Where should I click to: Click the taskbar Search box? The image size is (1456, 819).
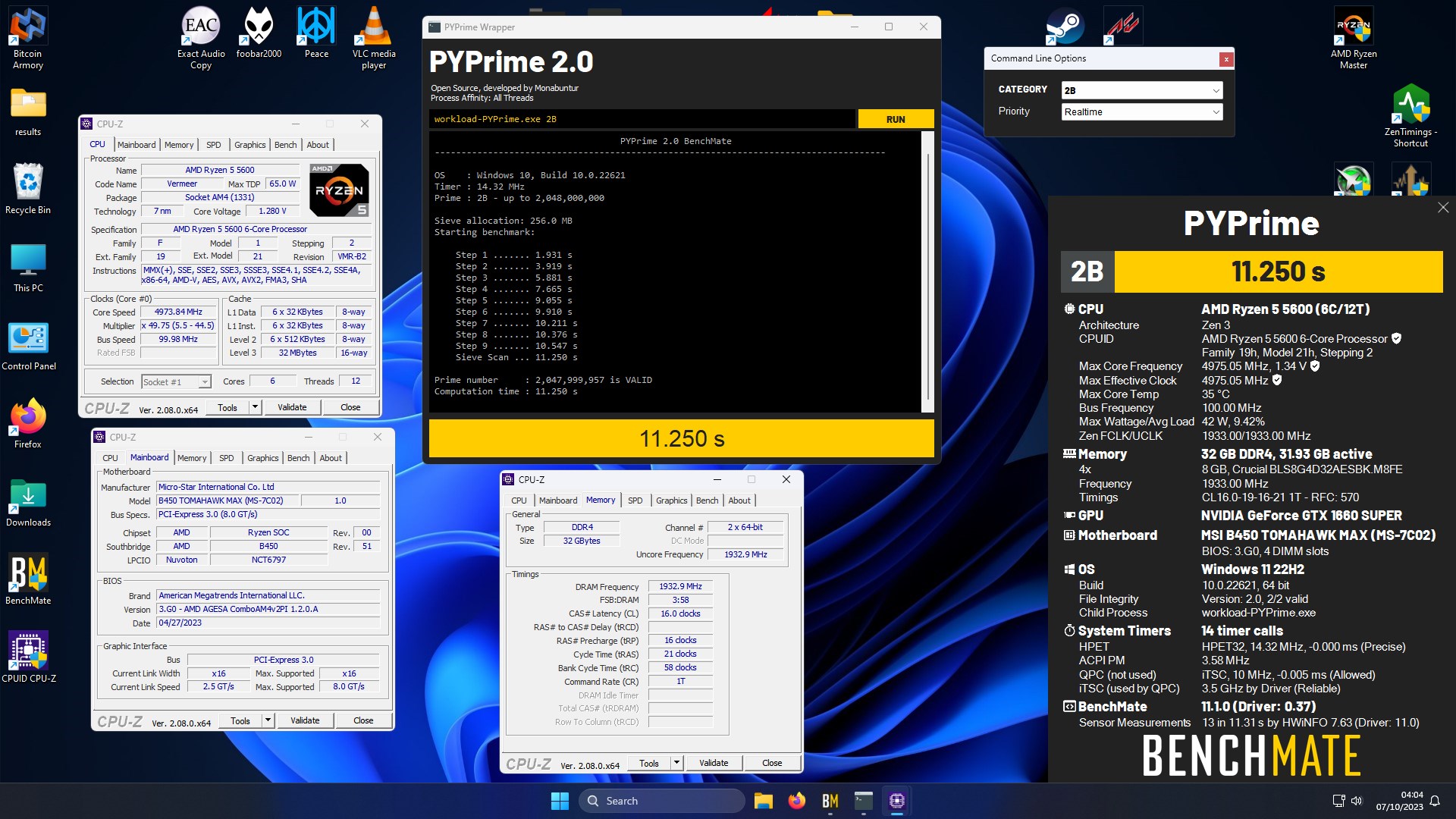pyautogui.click(x=662, y=801)
